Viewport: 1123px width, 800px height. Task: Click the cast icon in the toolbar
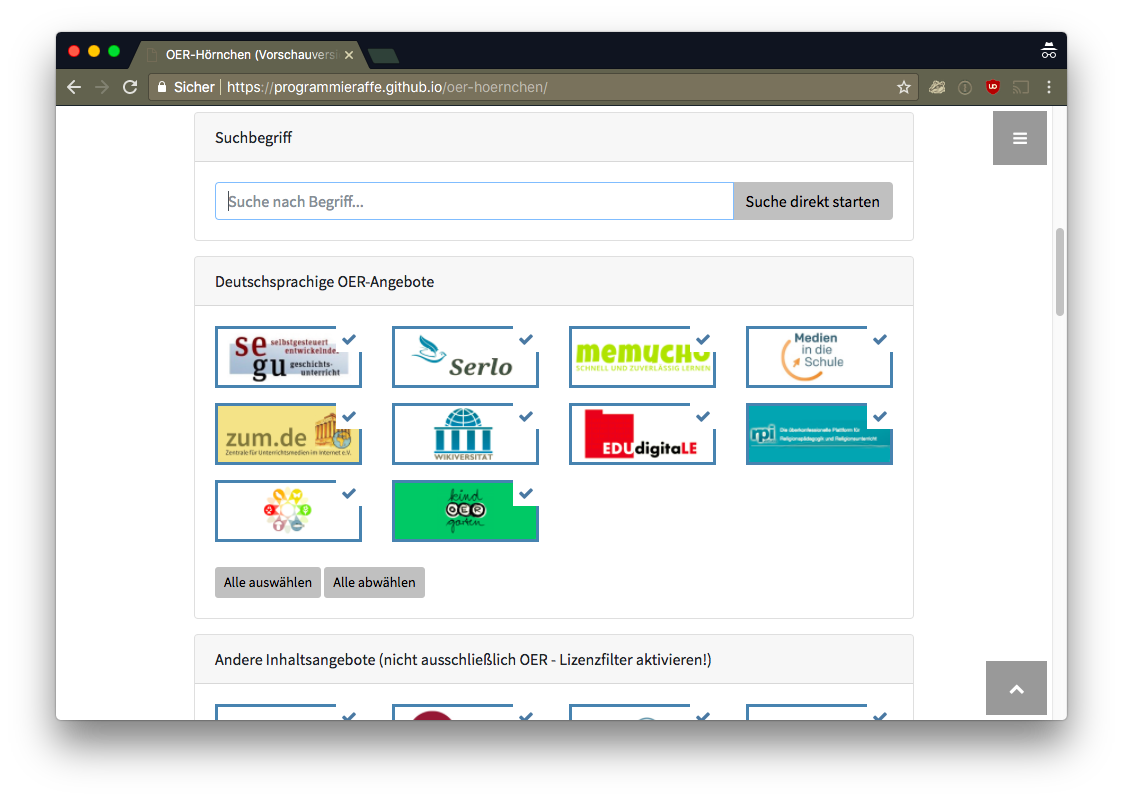1021,87
